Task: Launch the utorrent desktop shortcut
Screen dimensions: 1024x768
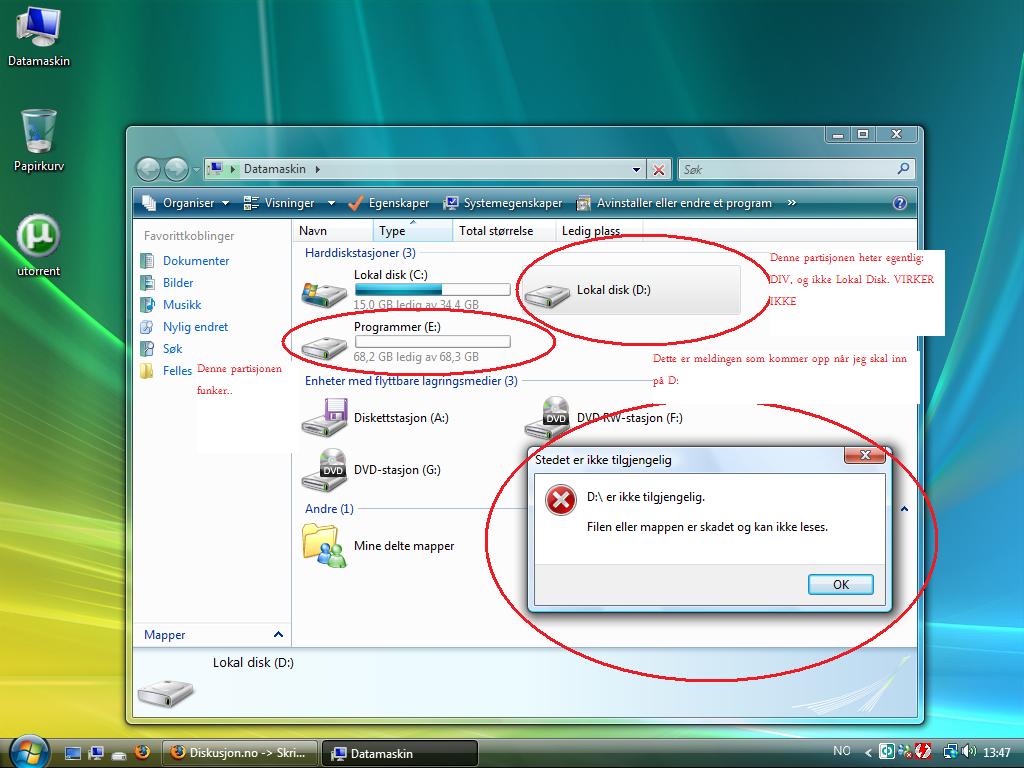Action: [x=39, y=246]
